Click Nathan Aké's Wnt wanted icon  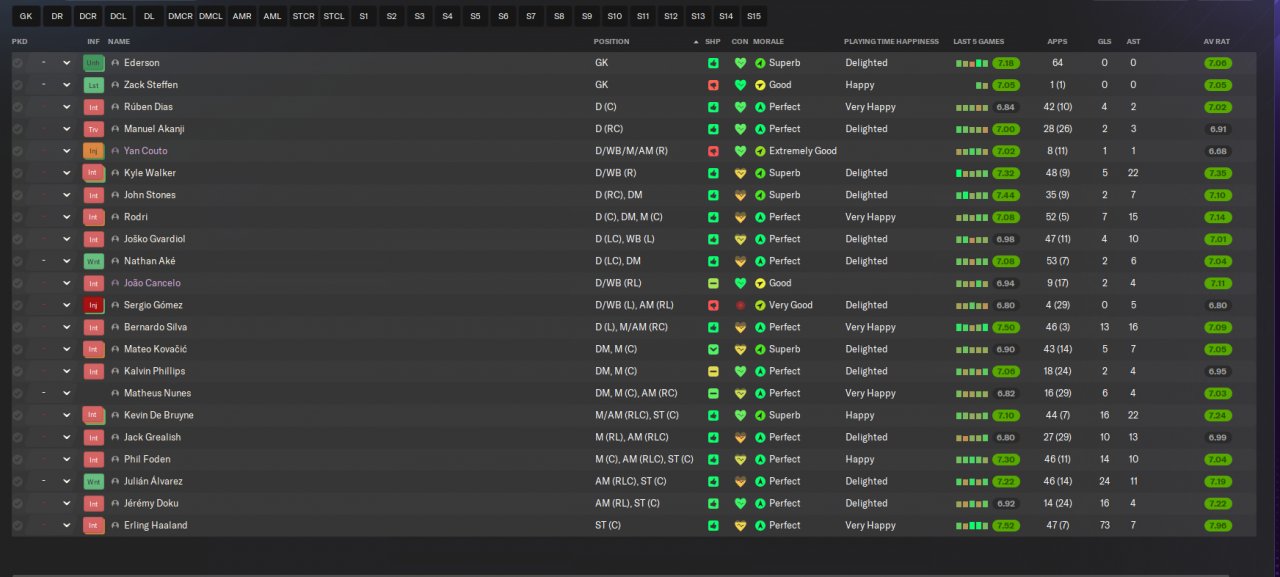(94, 261)
